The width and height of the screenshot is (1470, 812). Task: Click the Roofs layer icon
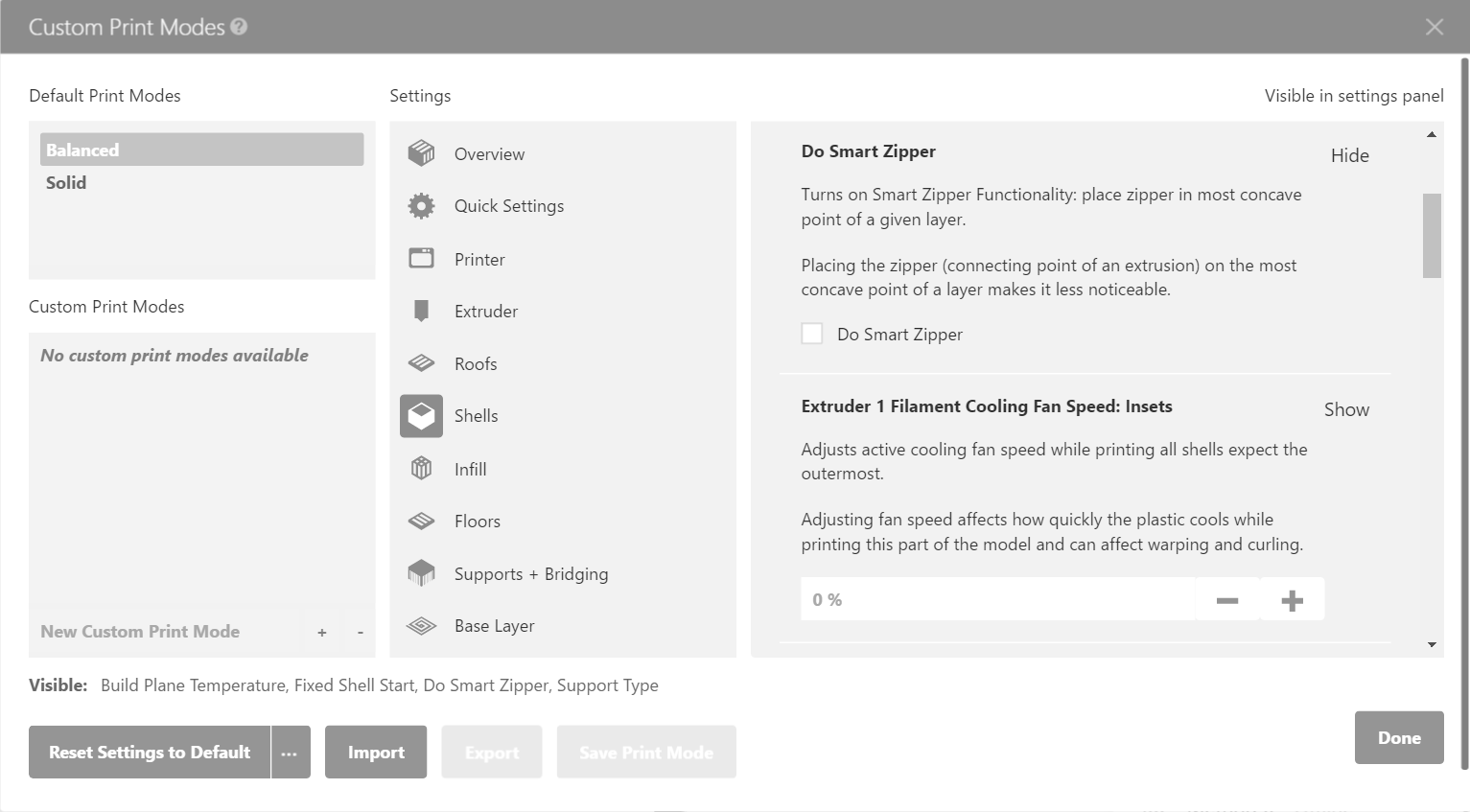coord(421,363)
